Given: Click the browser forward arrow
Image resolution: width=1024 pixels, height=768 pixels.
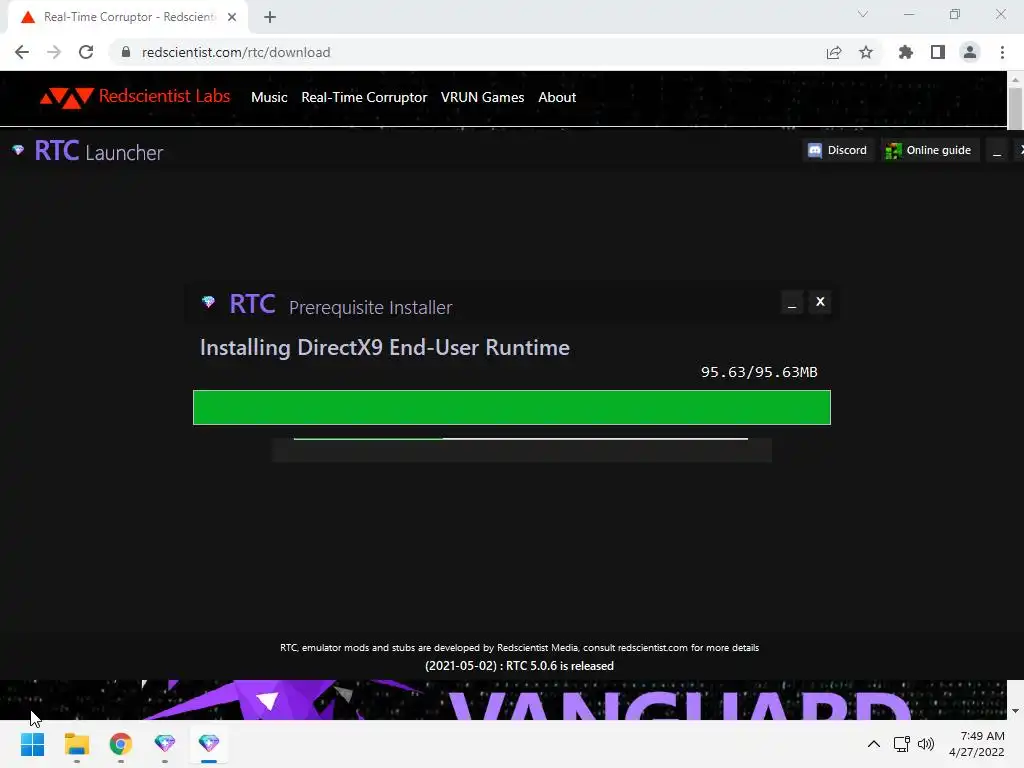Looking at the screenshot, I should (x=54, y=52).
